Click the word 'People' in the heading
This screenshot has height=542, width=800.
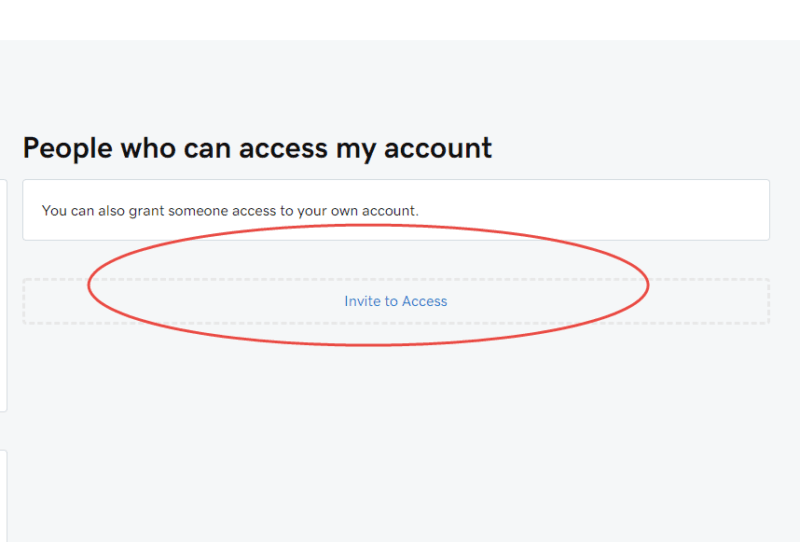tap(67, 149)
